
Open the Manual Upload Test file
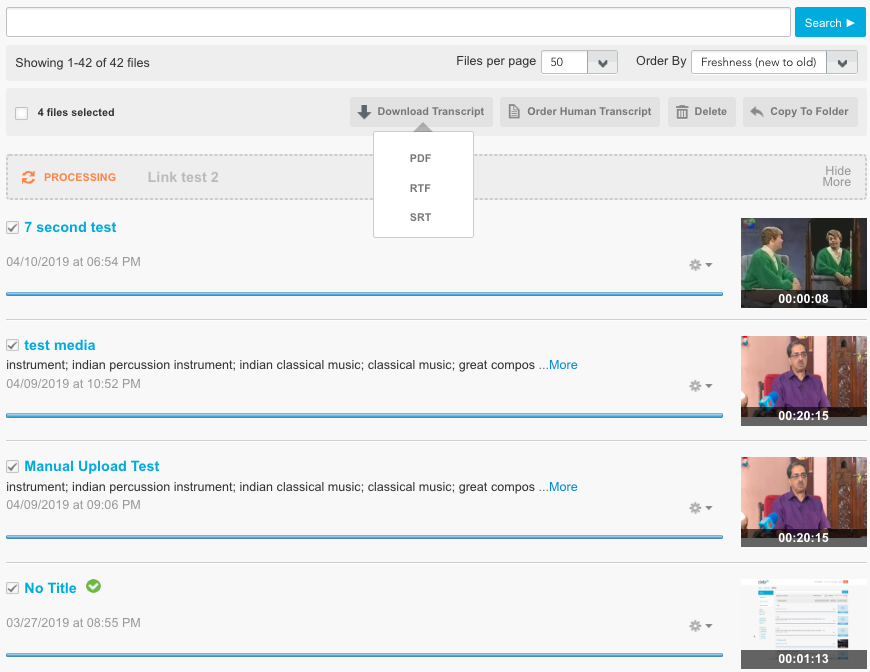point(92,466)
